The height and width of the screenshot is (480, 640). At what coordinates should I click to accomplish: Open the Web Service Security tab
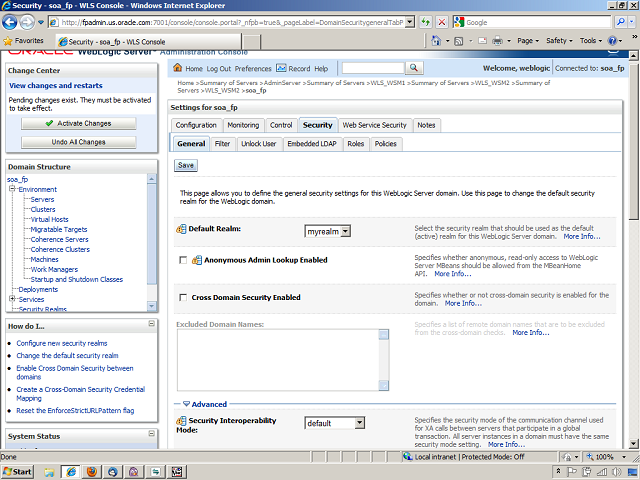coord(374,125)
